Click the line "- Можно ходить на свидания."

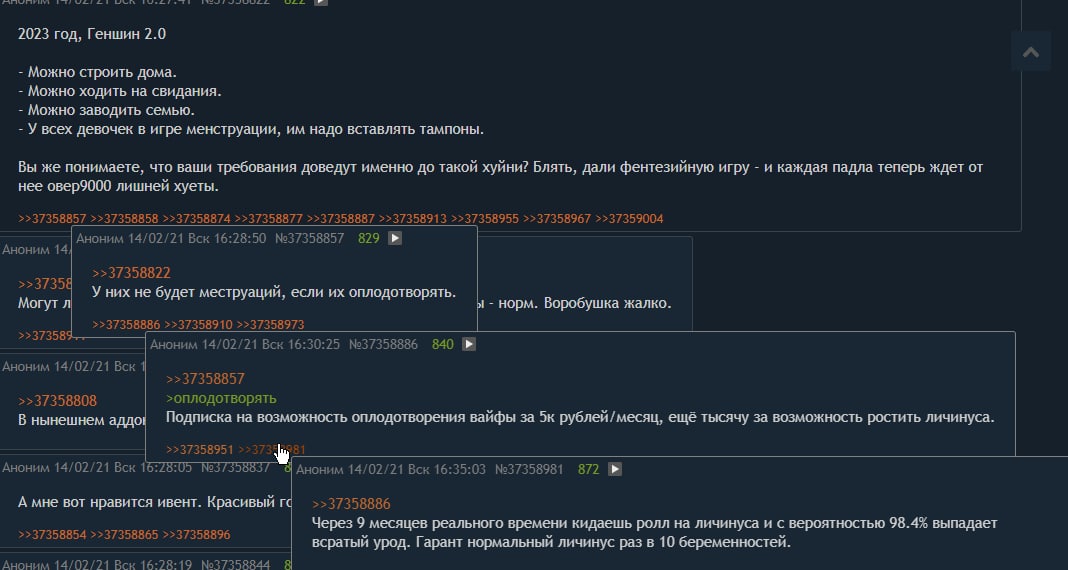click(x=120, y=91)
